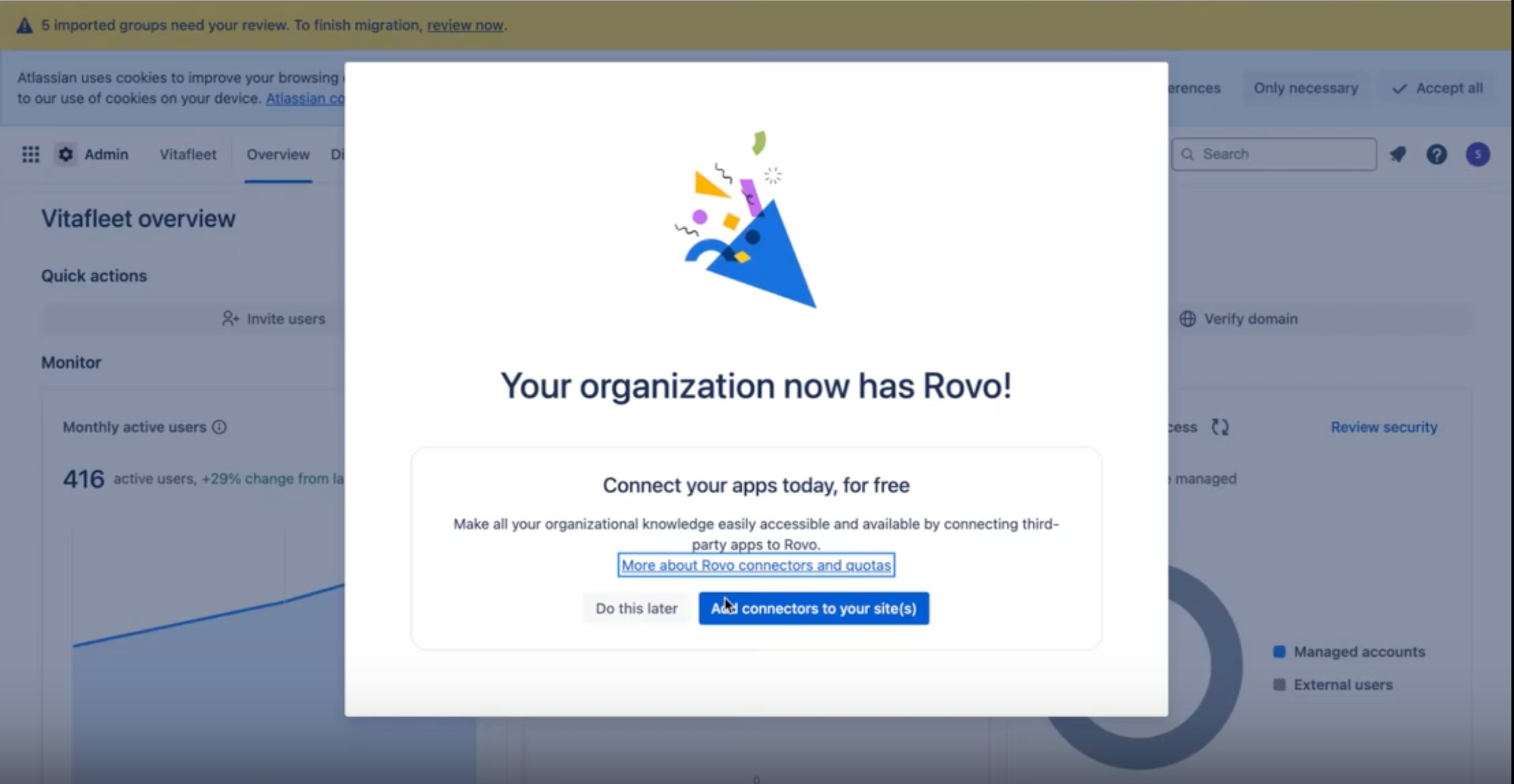Open the purple user profile avatar
Screen dimensions: 1514x784
1477,154
